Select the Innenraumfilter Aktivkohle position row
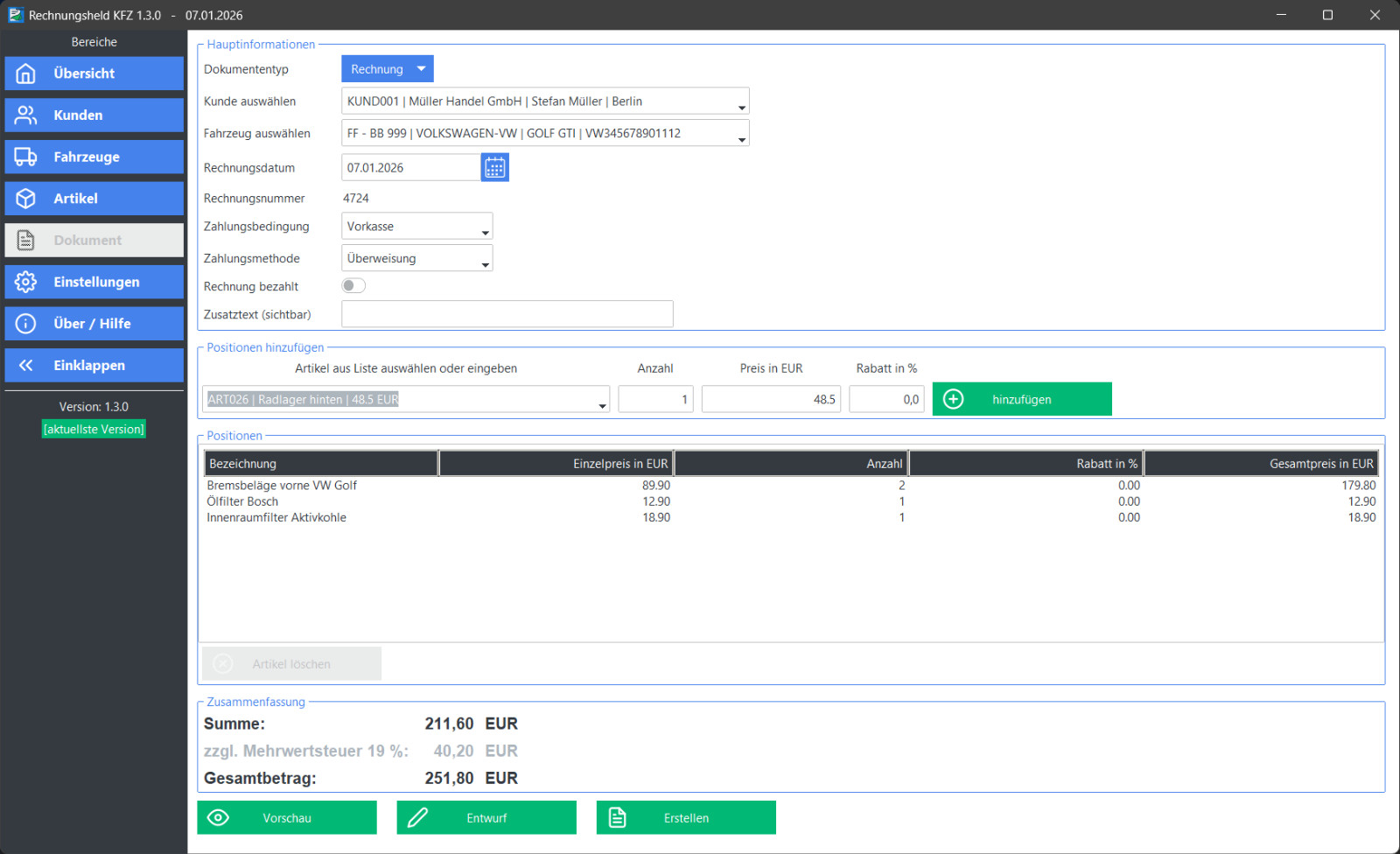 (x=791, y=517)
